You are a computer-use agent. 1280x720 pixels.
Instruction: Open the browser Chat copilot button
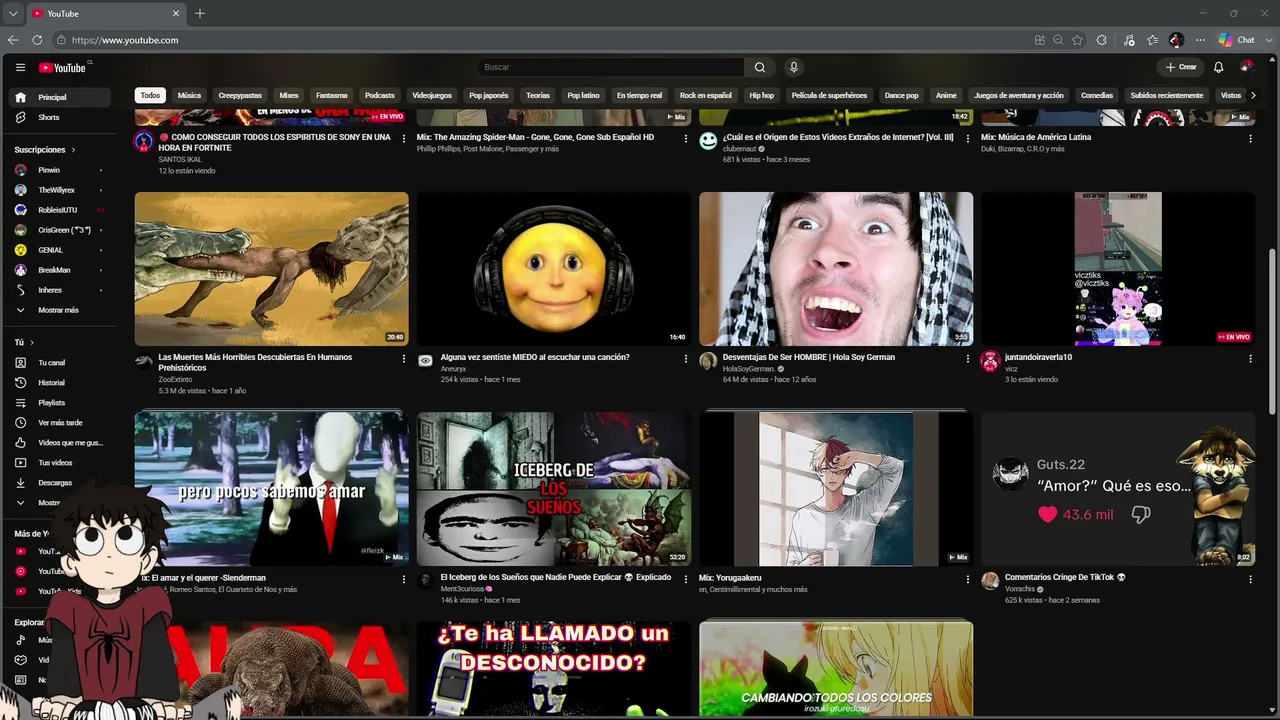pos(1236,40)
